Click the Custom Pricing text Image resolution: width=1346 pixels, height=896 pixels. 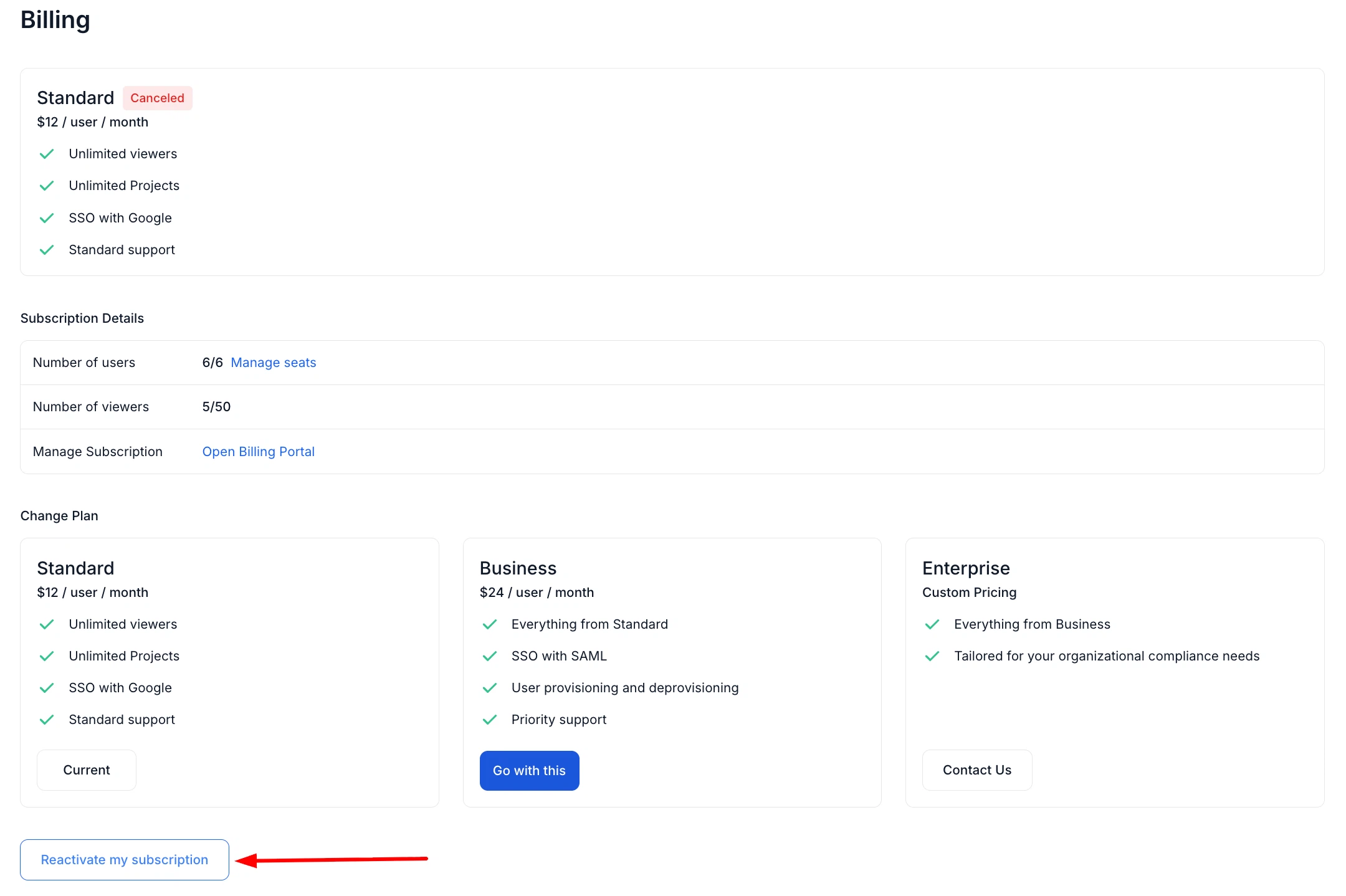coord(969,593)
